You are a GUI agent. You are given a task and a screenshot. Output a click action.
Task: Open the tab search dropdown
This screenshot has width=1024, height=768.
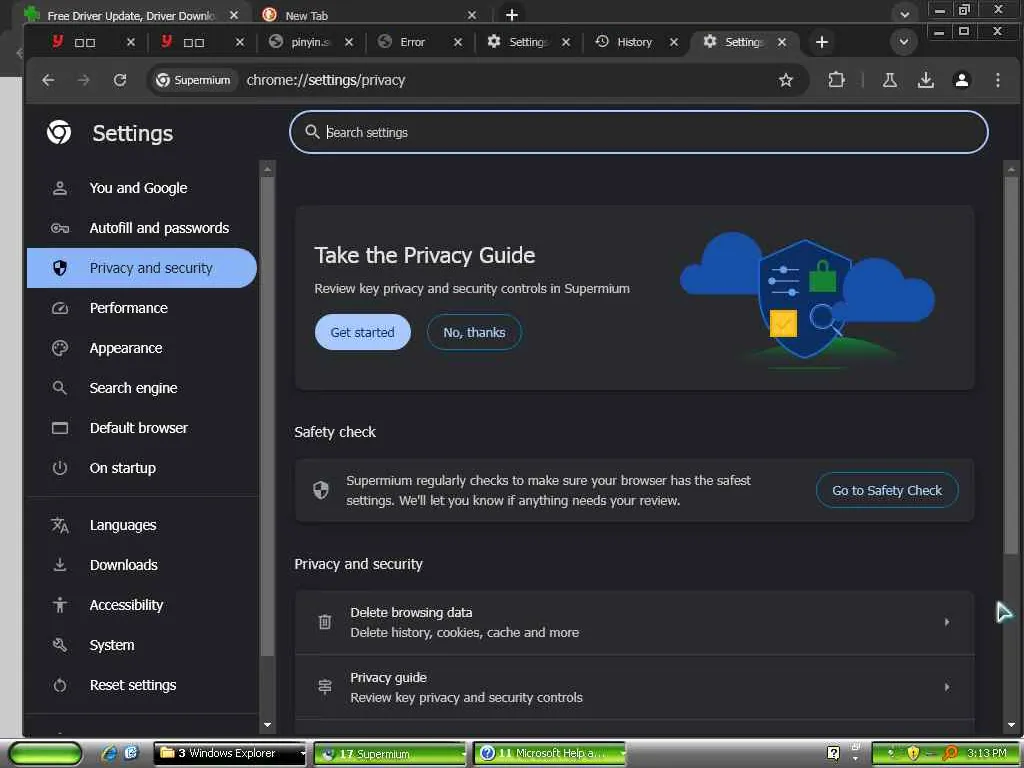pos(904,42)
